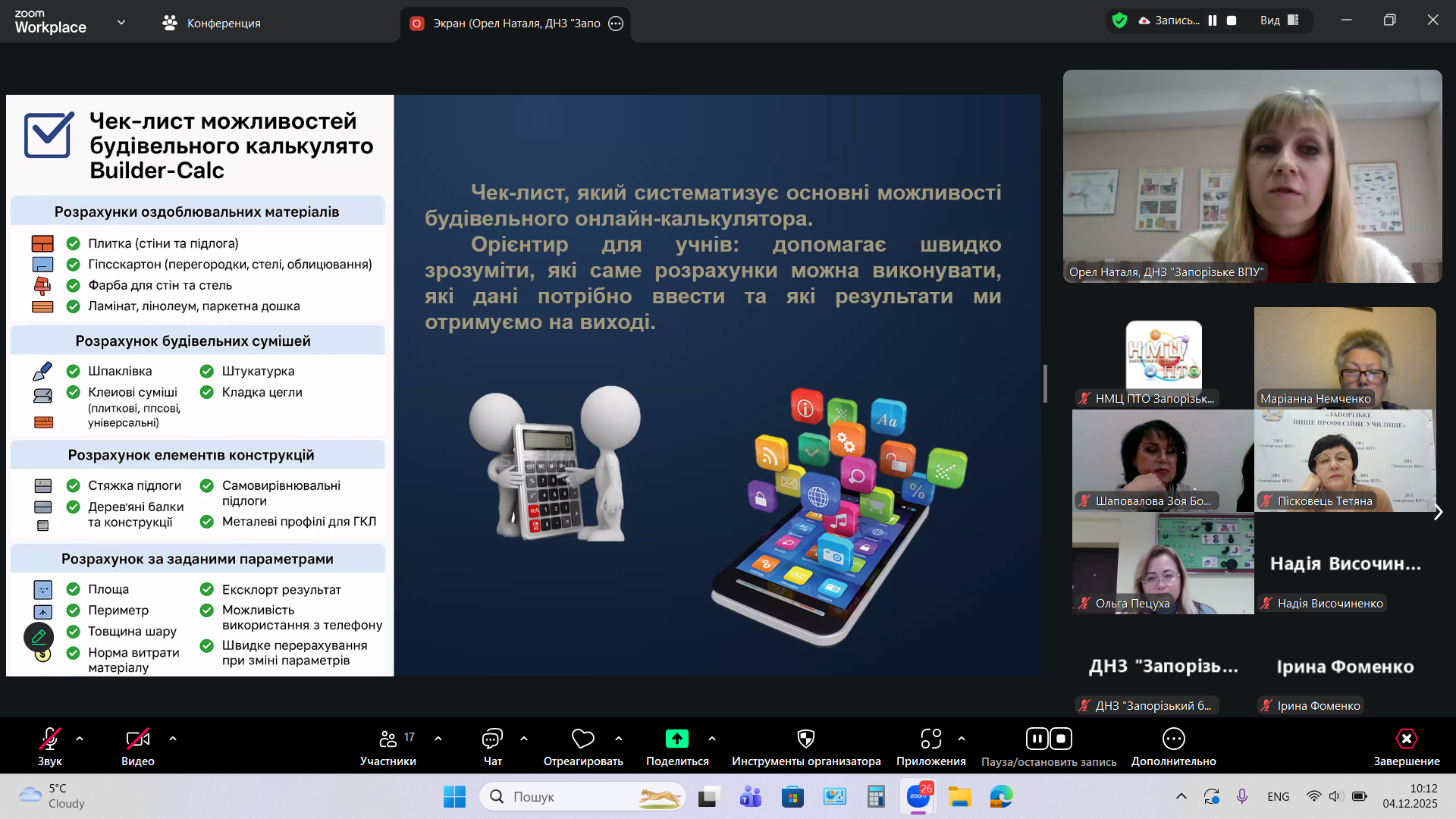Click the sync icon in system tray

pos(1212,796)
